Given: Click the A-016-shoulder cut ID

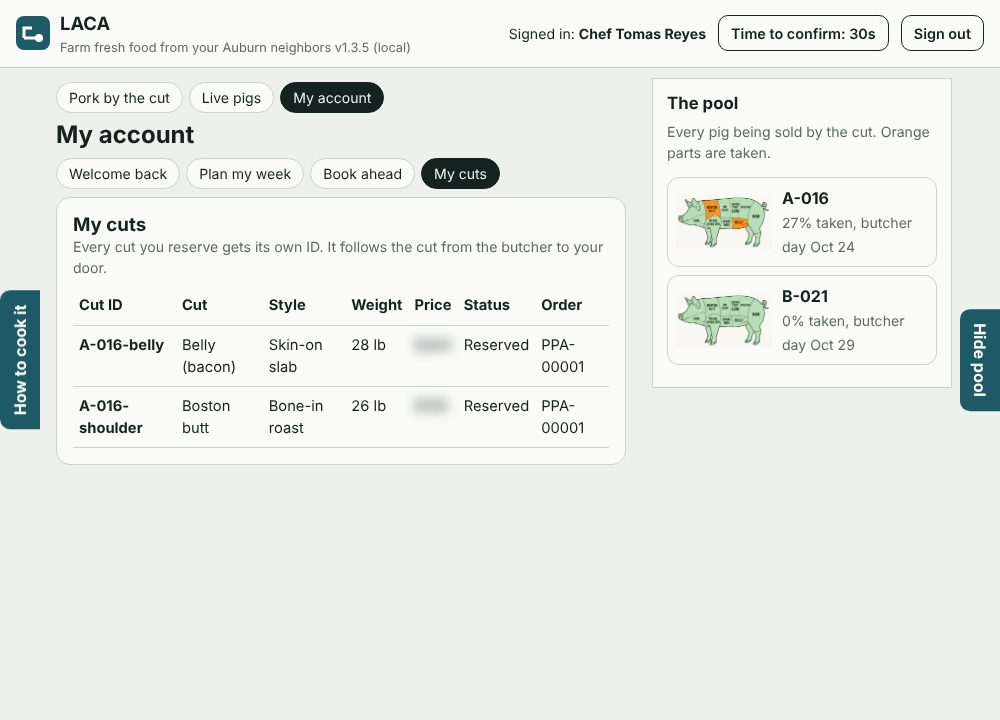Looking at the screenshot, I should point(111,417).
